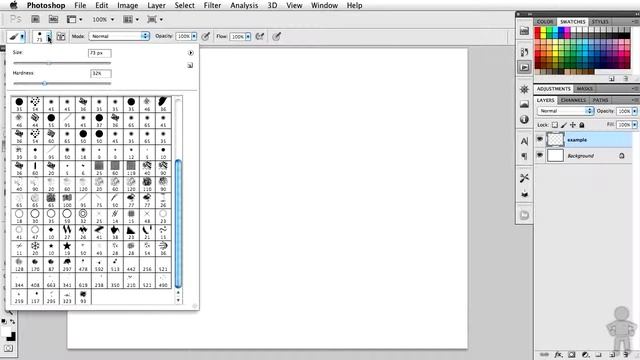Hide the Background layer via eye icon

click(540, 156)
